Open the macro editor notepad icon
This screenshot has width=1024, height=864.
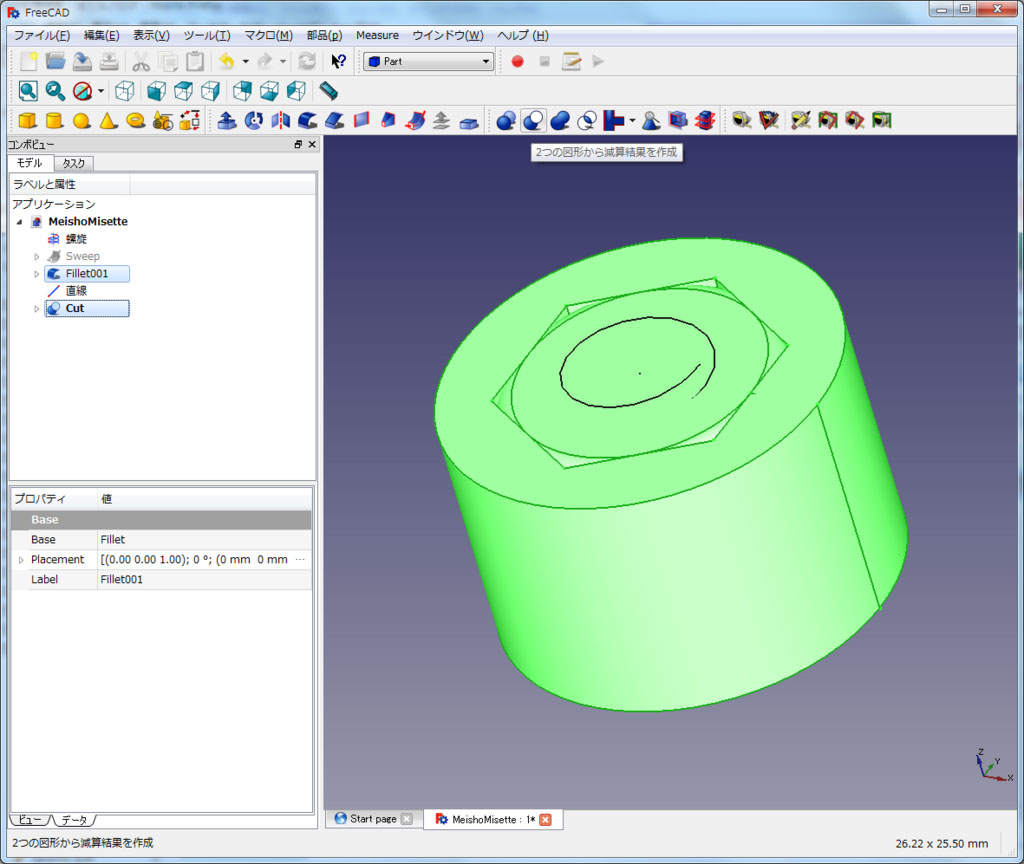click(571, 61)
